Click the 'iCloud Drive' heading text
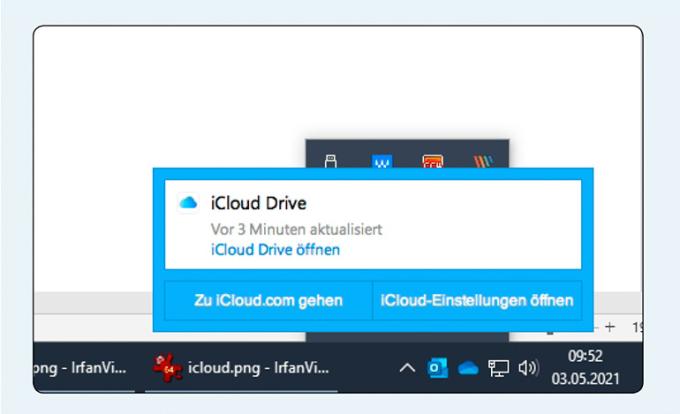 click(x=259, y=203)
